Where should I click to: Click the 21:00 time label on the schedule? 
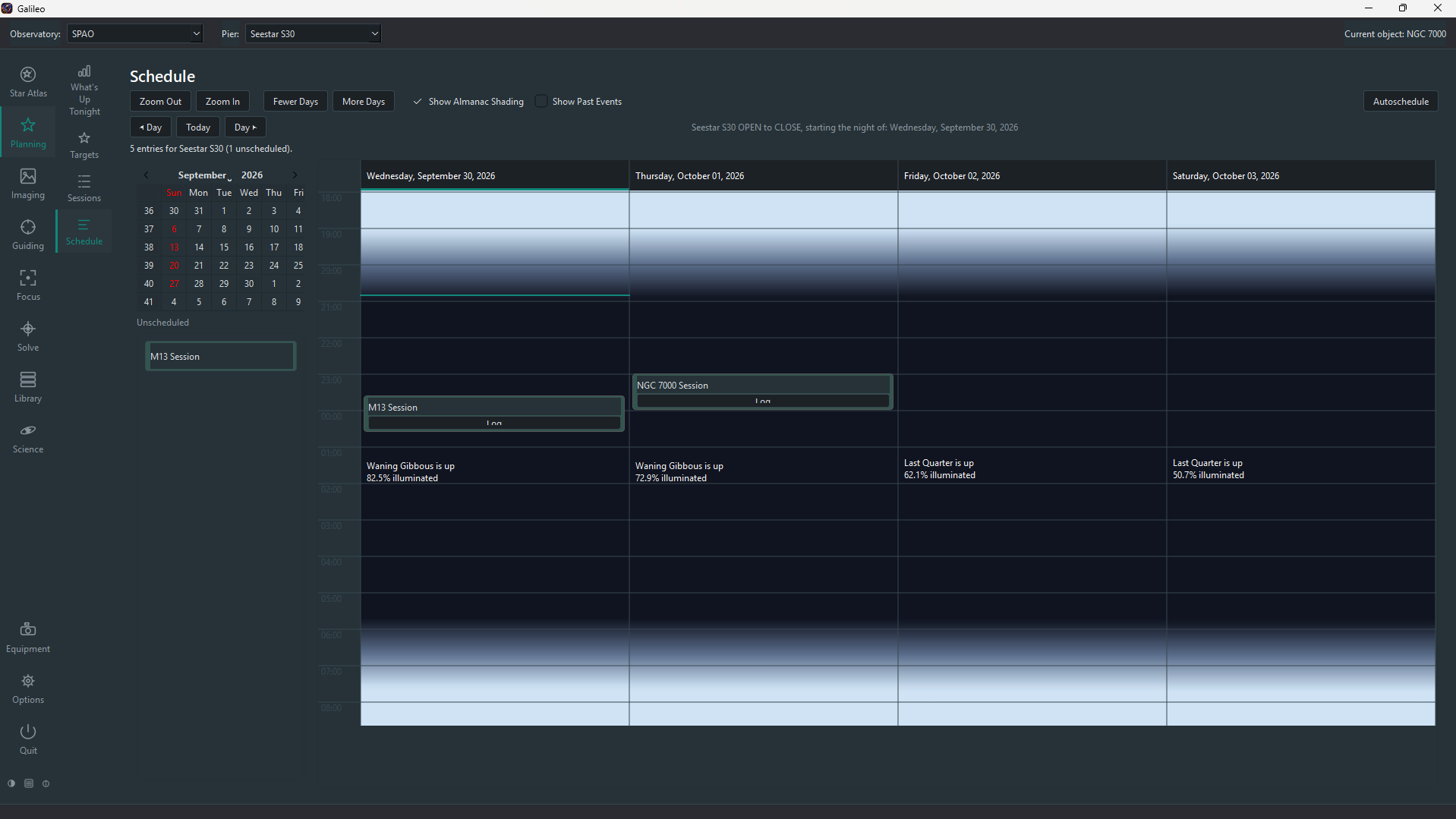pos(332,307)
